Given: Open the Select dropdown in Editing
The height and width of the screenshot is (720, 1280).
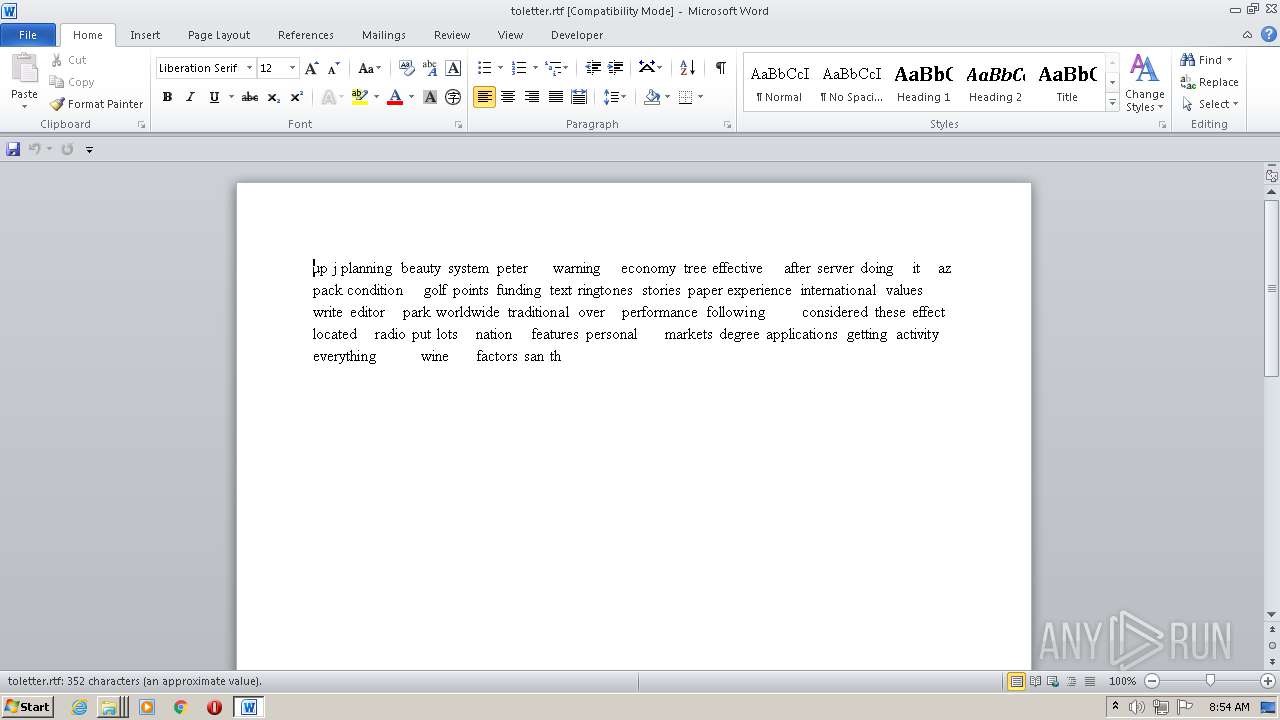Looking at the screenshot, I should coord(1209,104).
